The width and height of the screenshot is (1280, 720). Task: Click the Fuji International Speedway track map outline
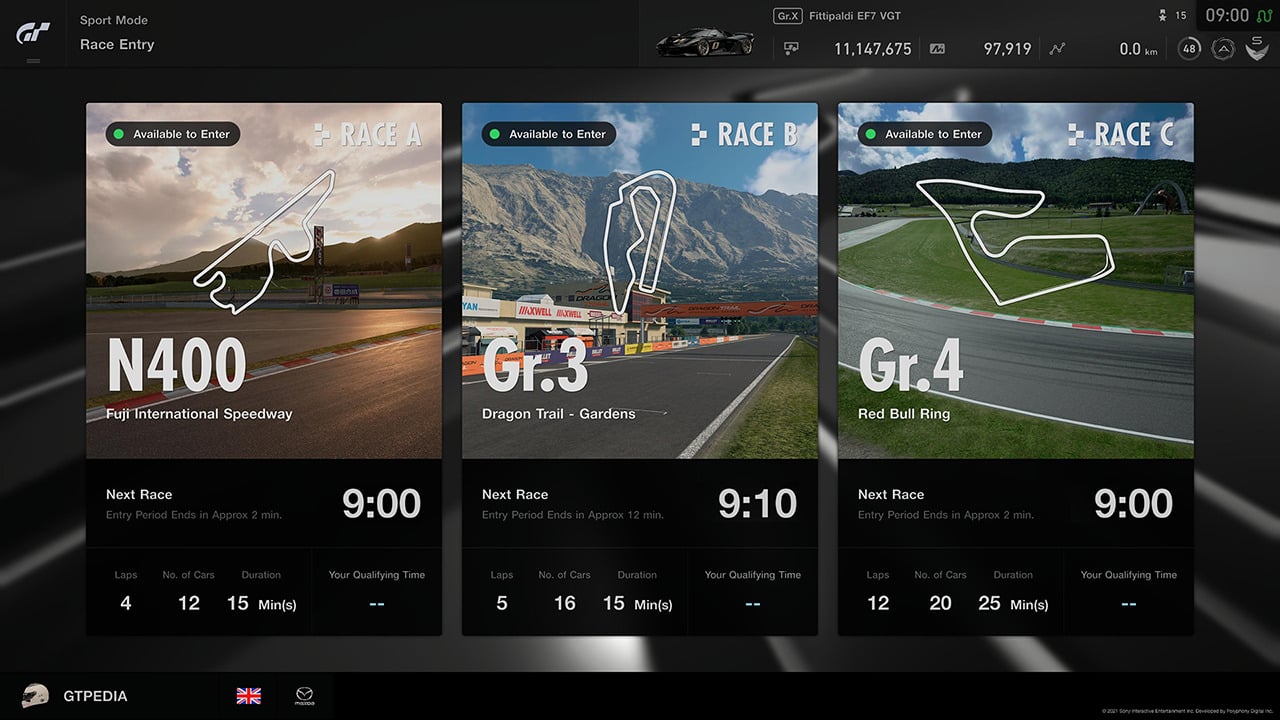click(x=265, y=242)
